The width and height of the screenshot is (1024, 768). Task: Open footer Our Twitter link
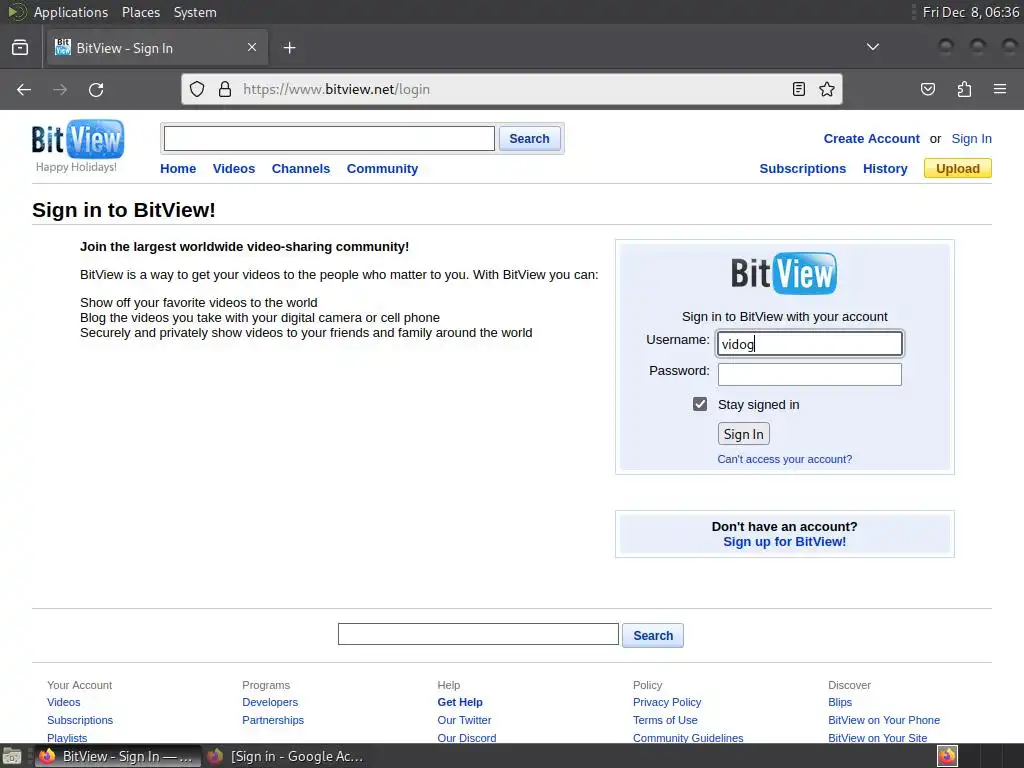point(464,720)
